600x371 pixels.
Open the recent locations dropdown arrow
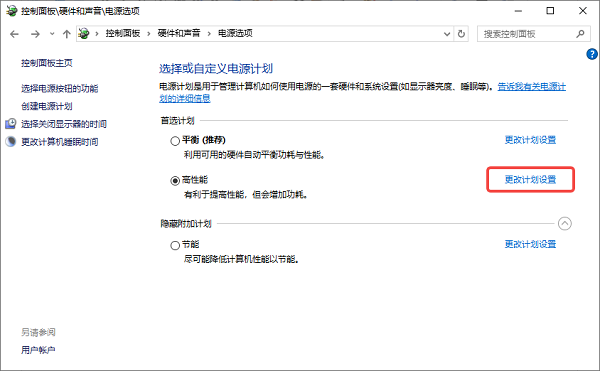coord(52,34)
